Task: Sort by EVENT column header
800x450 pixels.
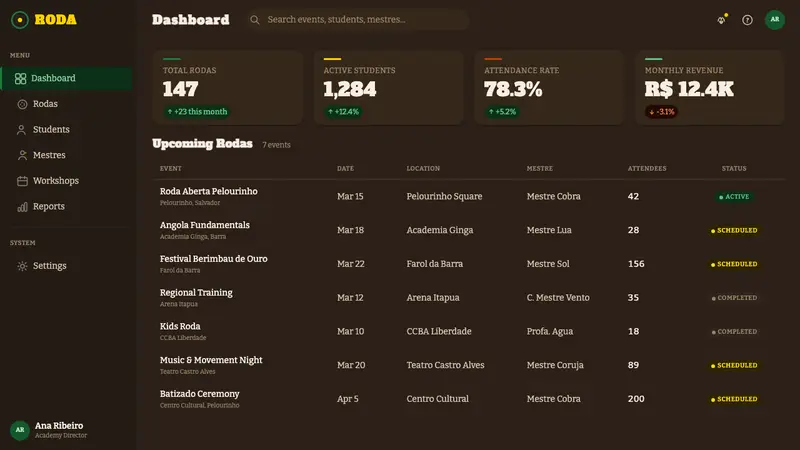Action: [170, 168]
